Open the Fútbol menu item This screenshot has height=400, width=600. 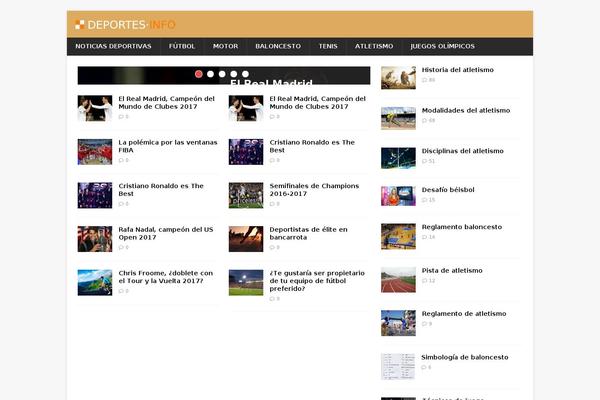click(x=182, y=46)
